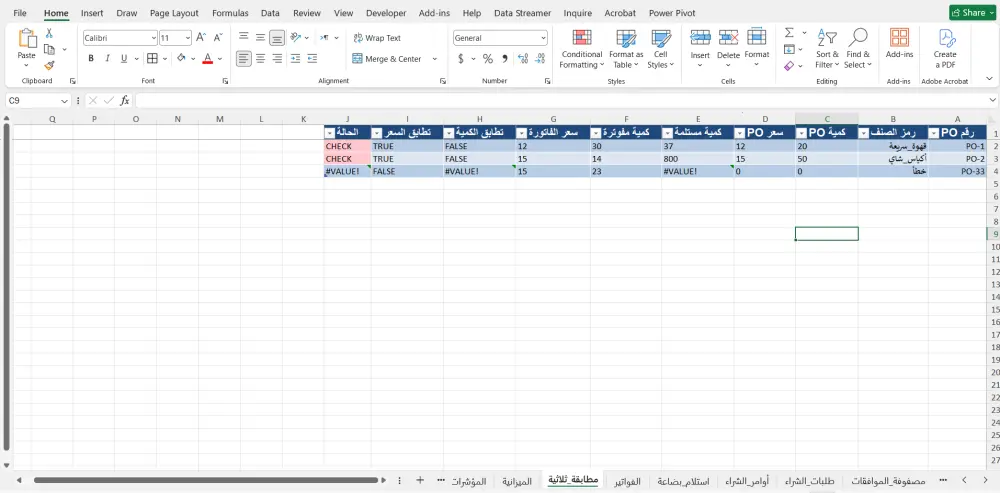Screen dimensions: 1000x493
Task: Click the Share button
Action: click(972, 13)
